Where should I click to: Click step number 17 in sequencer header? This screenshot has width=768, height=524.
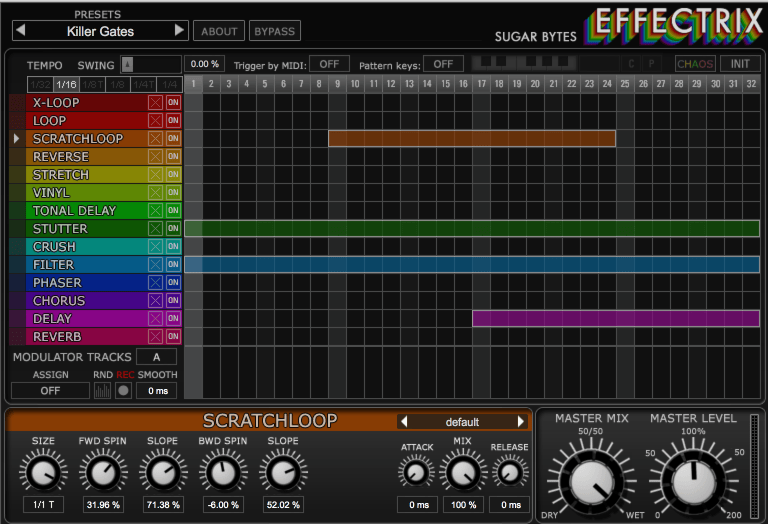(x=481, y=84)
